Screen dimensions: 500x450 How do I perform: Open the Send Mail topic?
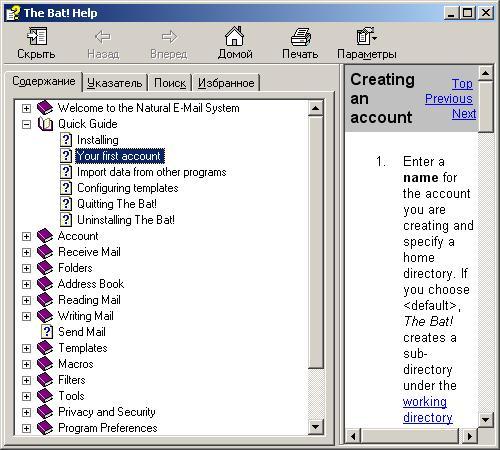(82, 332)
